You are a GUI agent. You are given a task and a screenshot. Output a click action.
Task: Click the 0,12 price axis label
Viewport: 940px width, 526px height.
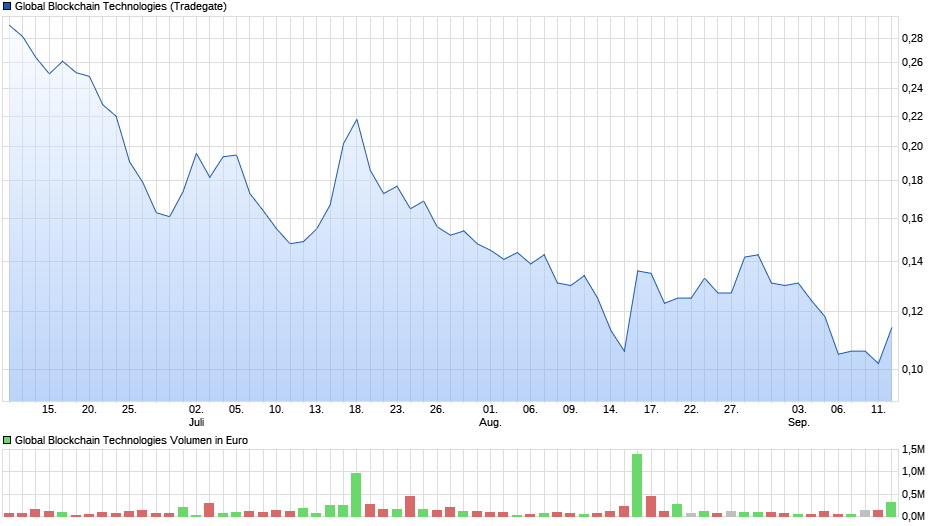(912, 311)
